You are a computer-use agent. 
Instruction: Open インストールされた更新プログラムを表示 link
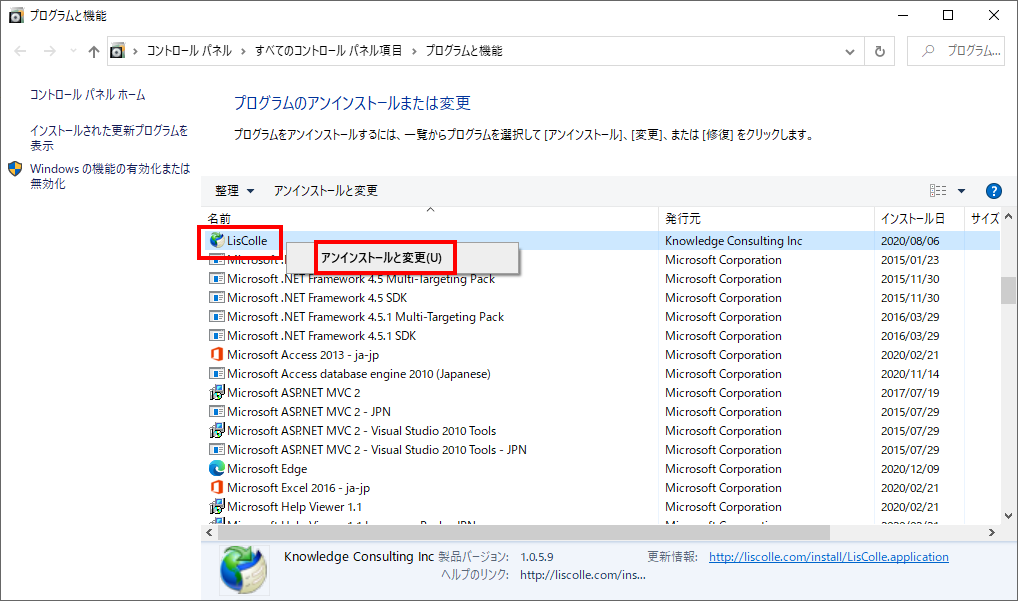(108, 138)
